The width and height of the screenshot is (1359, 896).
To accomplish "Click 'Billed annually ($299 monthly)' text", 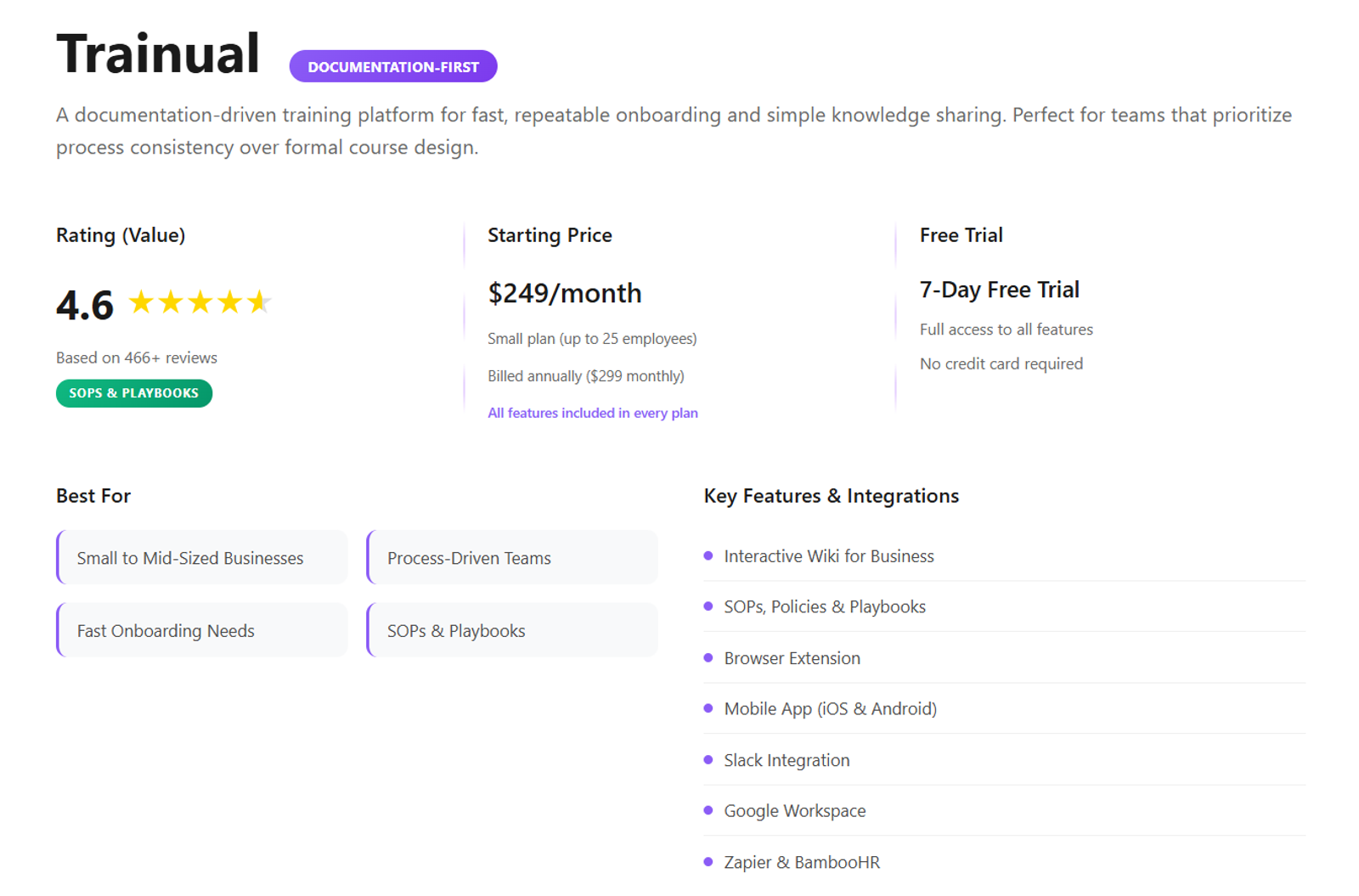I will (x=586, y=376).
